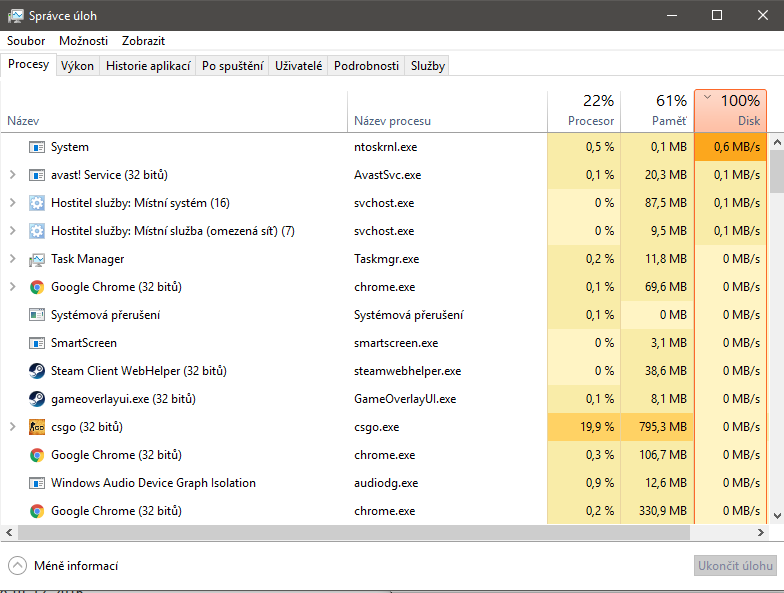This screenshot has width=784, height=593.
Task: Click the avast! Service process icon
Action: [37, 175]
